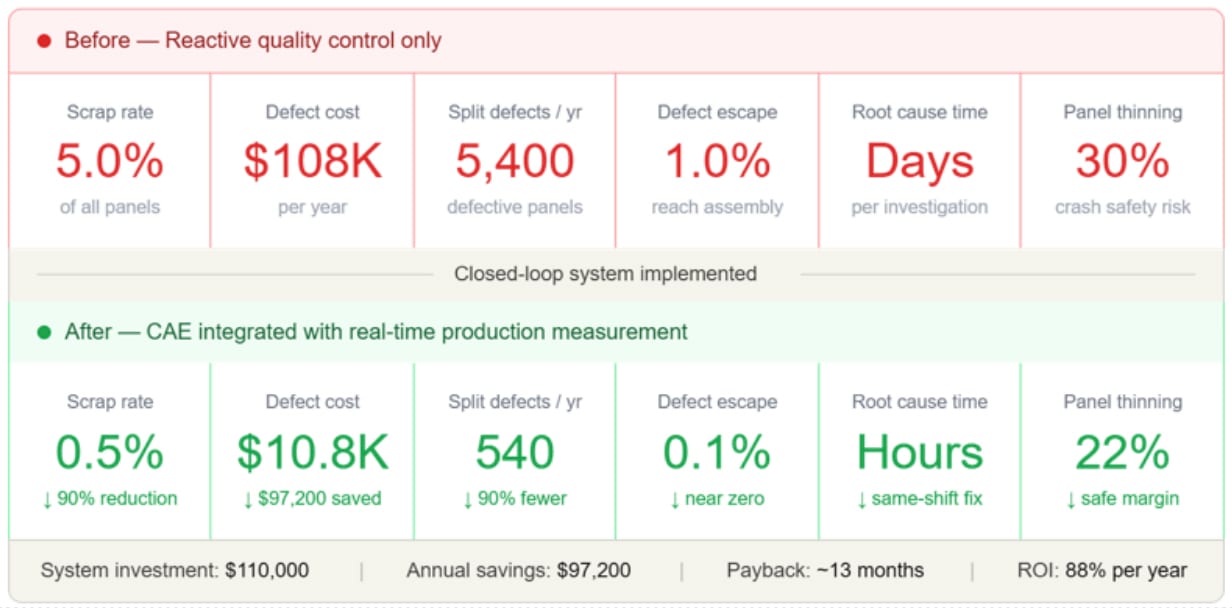Click the 'Panel thinning' label in the Before row
1232x608 pixels.
click(x=1122, y=112)
